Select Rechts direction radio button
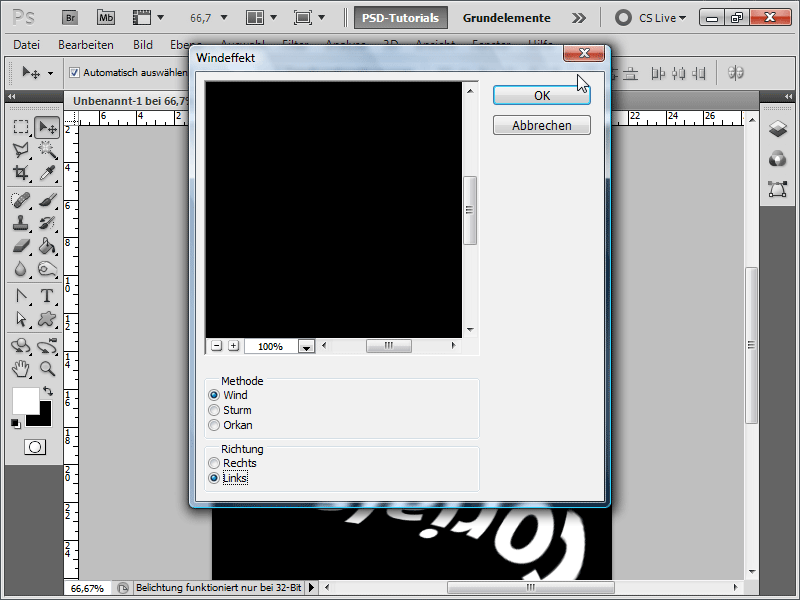The image size is (800, 600). (x=214, y=463)
